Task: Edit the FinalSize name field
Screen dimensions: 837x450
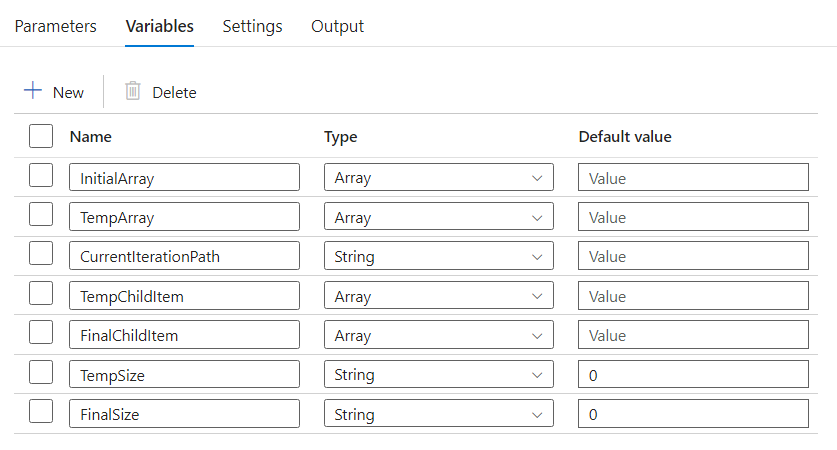Action: coord(184,414)
